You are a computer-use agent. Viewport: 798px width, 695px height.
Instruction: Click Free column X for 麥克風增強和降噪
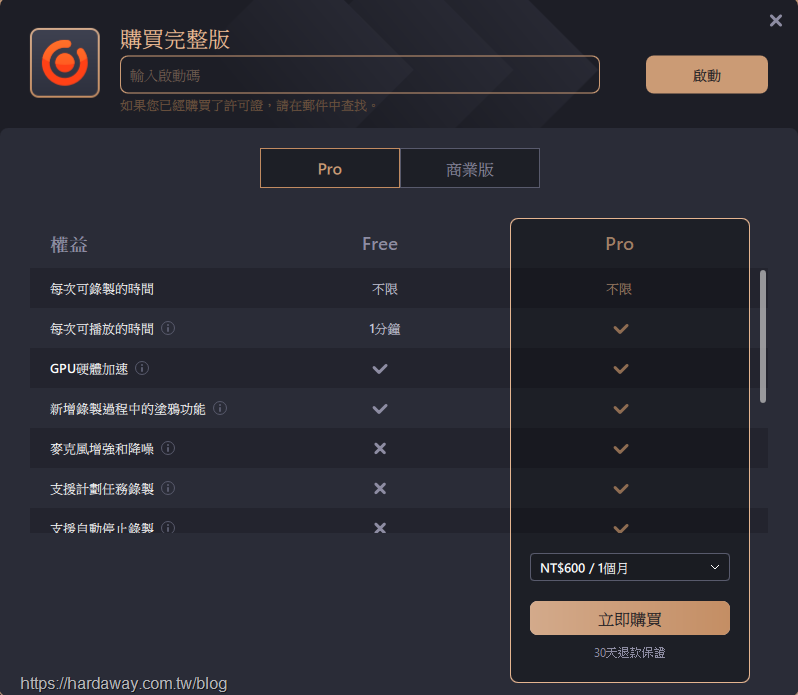coord(380,448)
